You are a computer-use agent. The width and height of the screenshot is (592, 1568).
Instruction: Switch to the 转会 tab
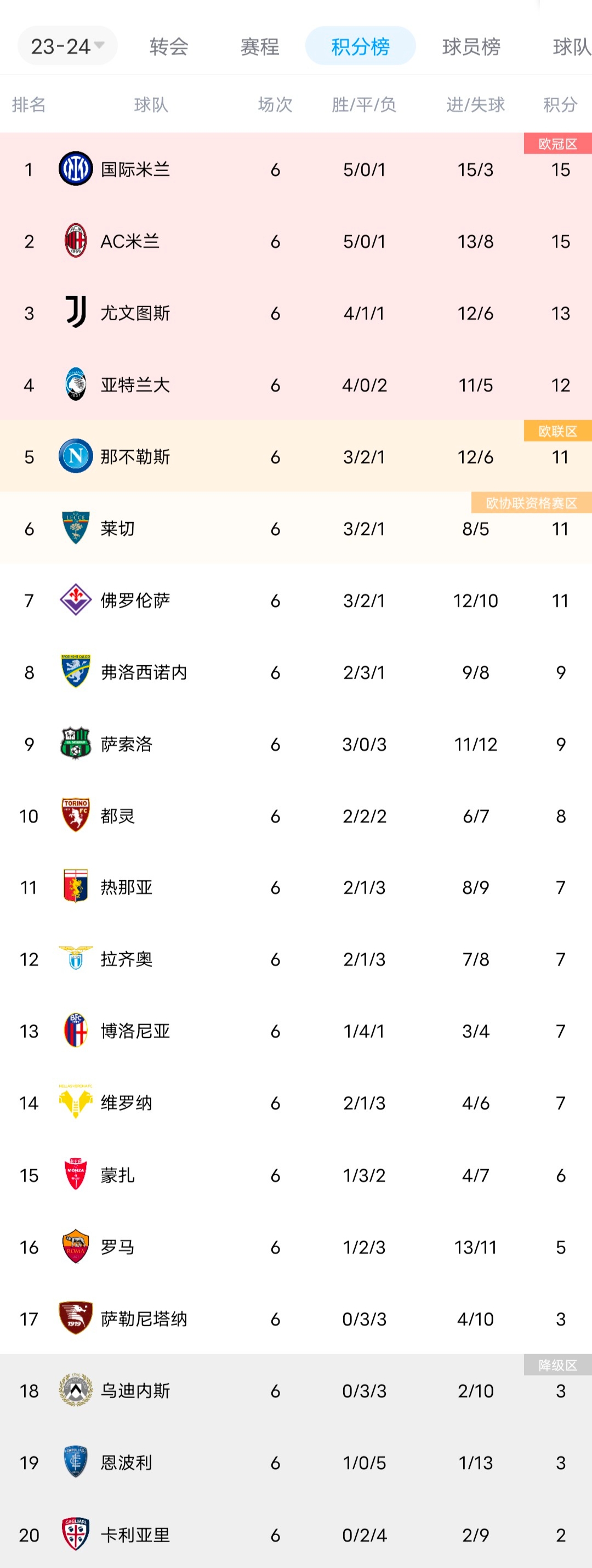pyautogui.click(x=168, y=46)
